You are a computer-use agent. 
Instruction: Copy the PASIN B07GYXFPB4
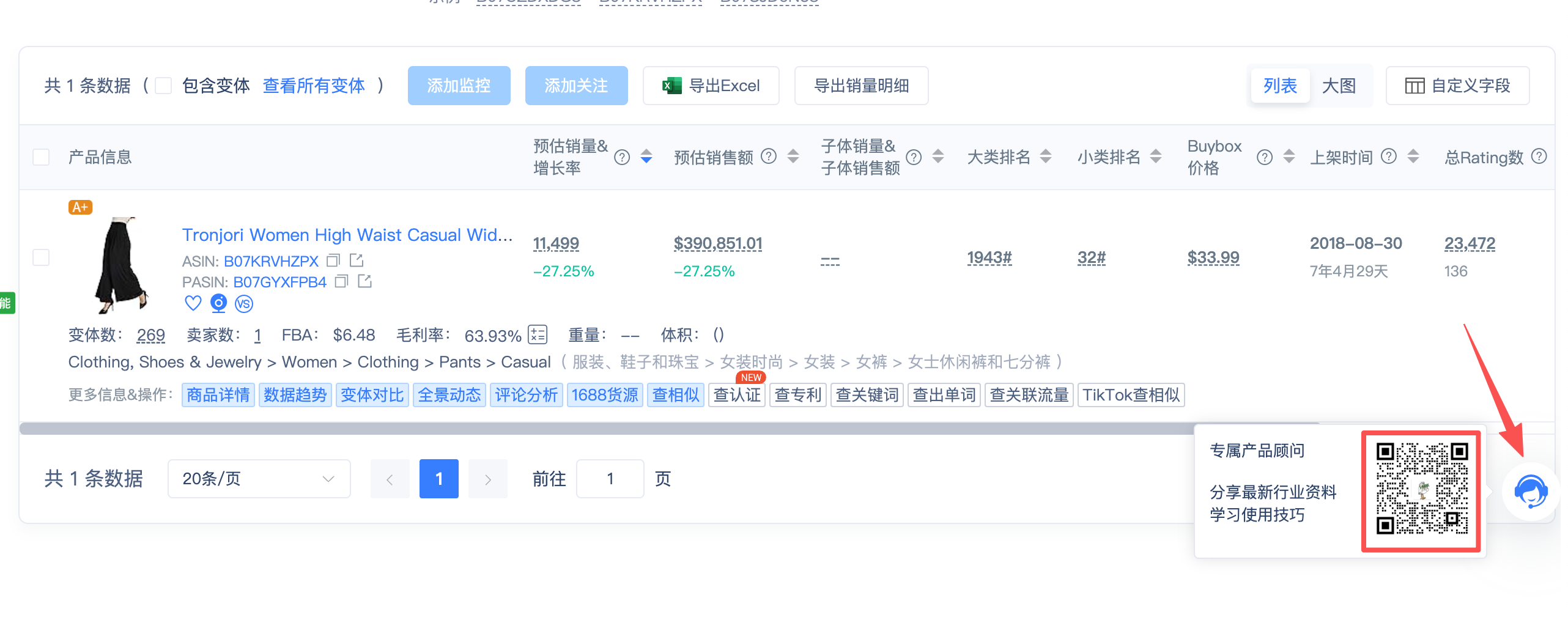(342, 282)
